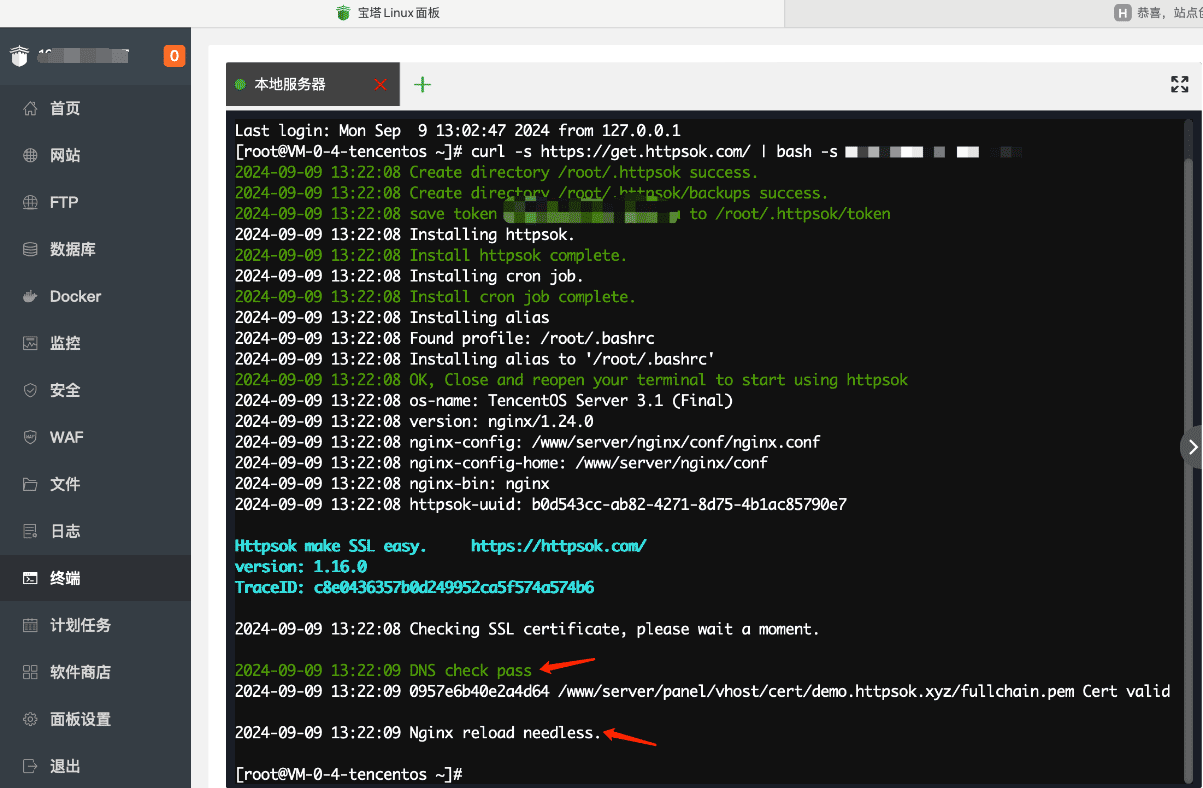This screenshot has width=1203, height=788.
Task: Click the curl command line in terminal
Action: pos(630,152)
